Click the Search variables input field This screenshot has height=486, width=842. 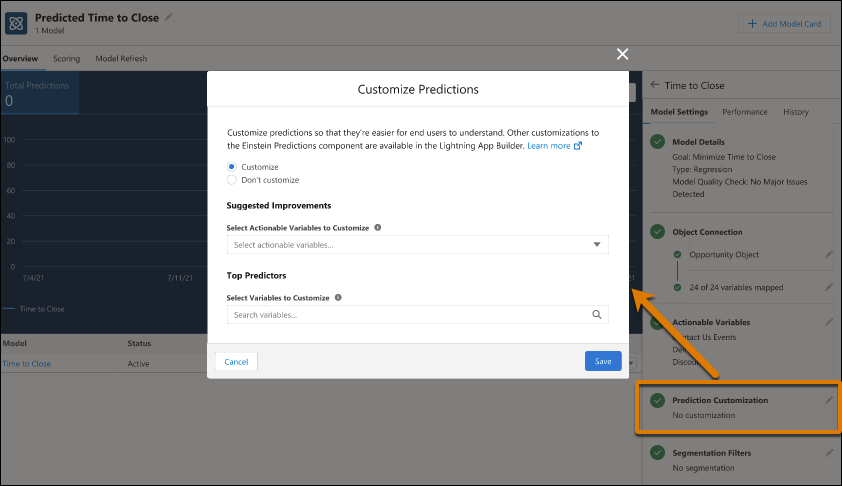pos(417,315)
